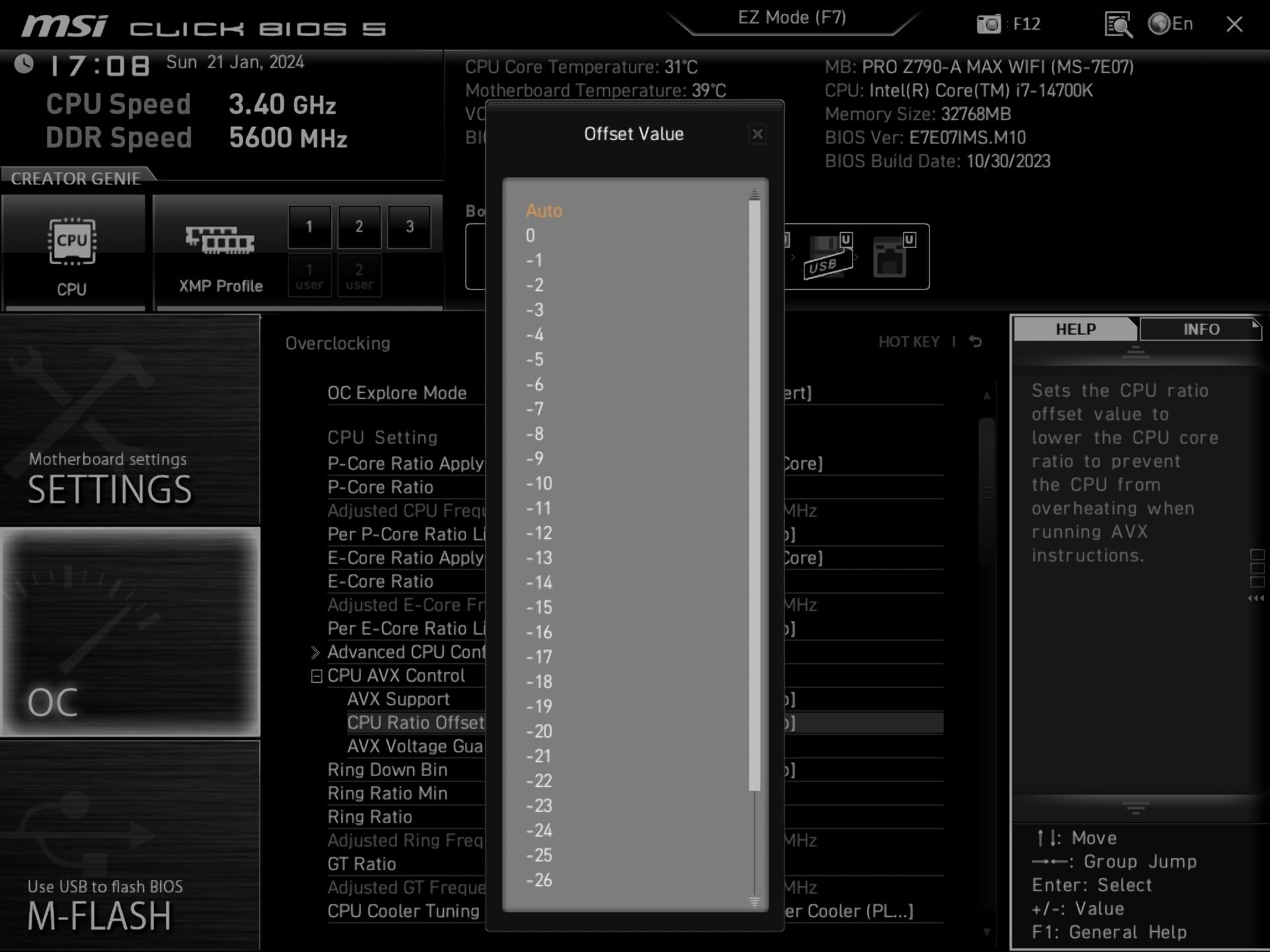Image resolution: width=1270 pixels, height=952 pixels.
Task: Enable XMP profile 2 button
Action: [x=359, y=227]
